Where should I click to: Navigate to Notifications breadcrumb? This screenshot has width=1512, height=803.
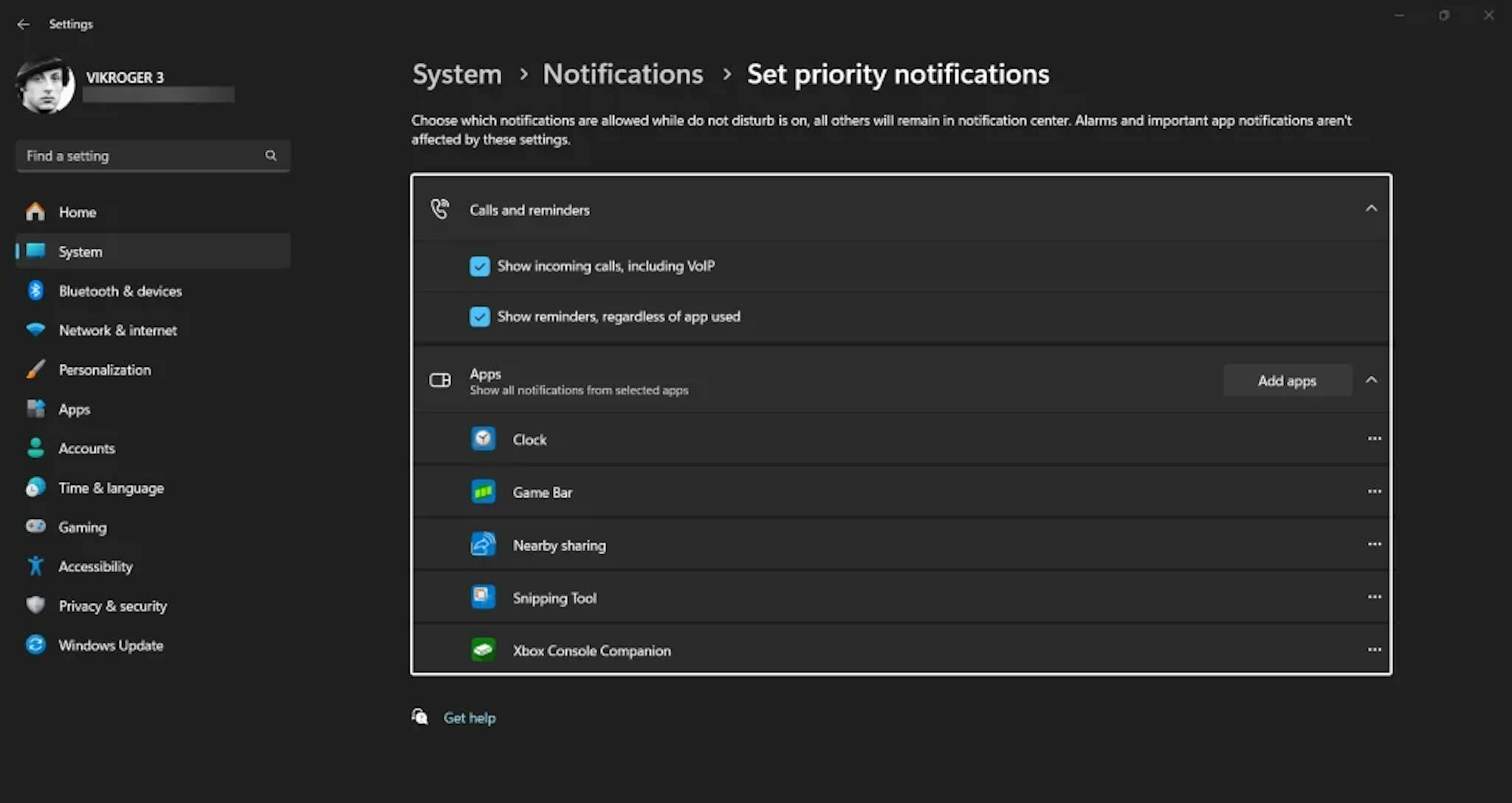622,74
